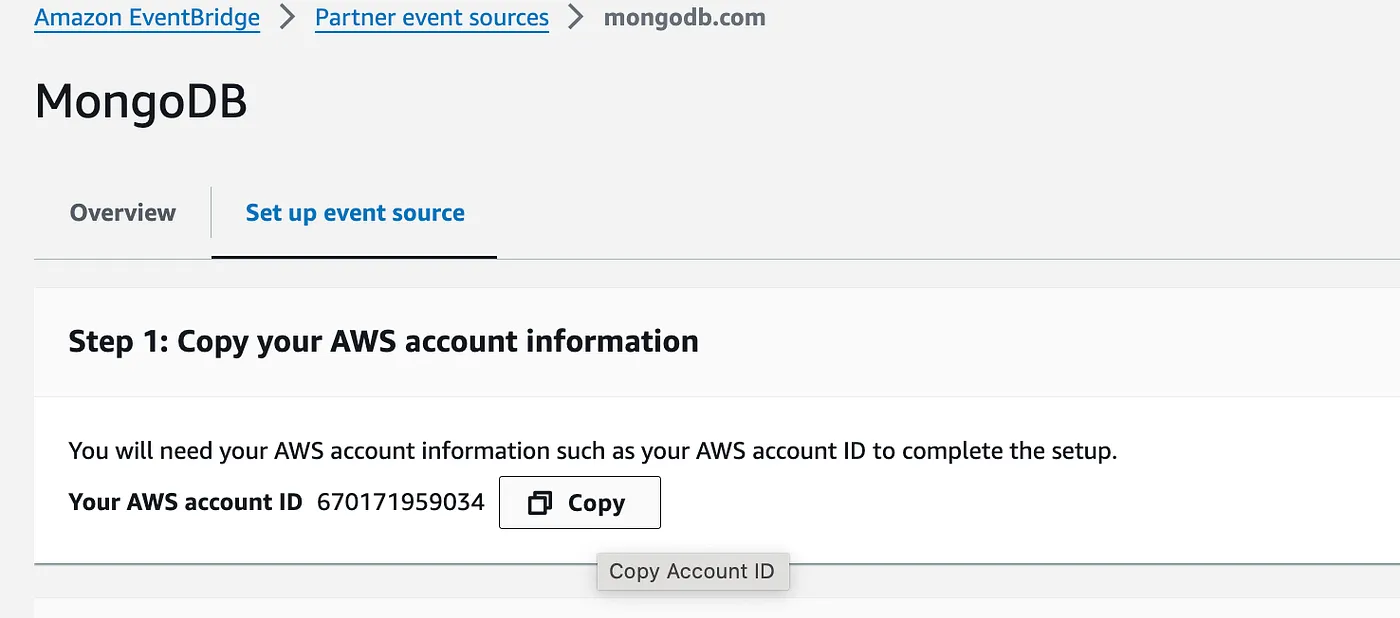Click the empty panel area right of Copy button

(x=1030, y=502)
